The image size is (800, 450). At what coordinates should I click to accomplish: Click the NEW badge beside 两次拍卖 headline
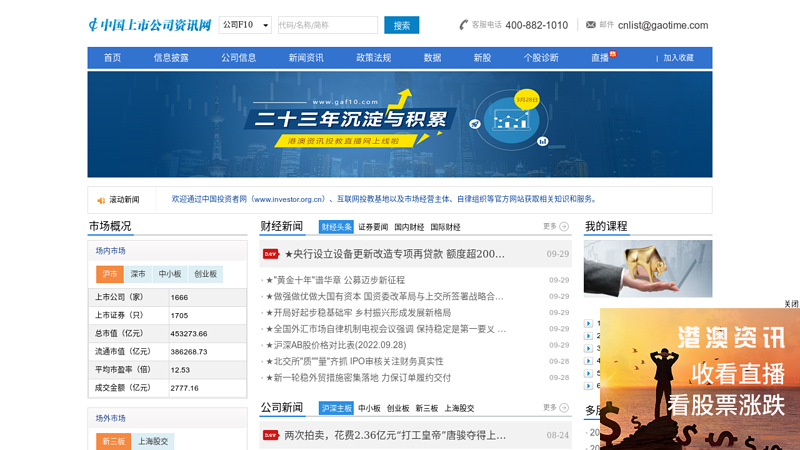(x=270, y=435)
